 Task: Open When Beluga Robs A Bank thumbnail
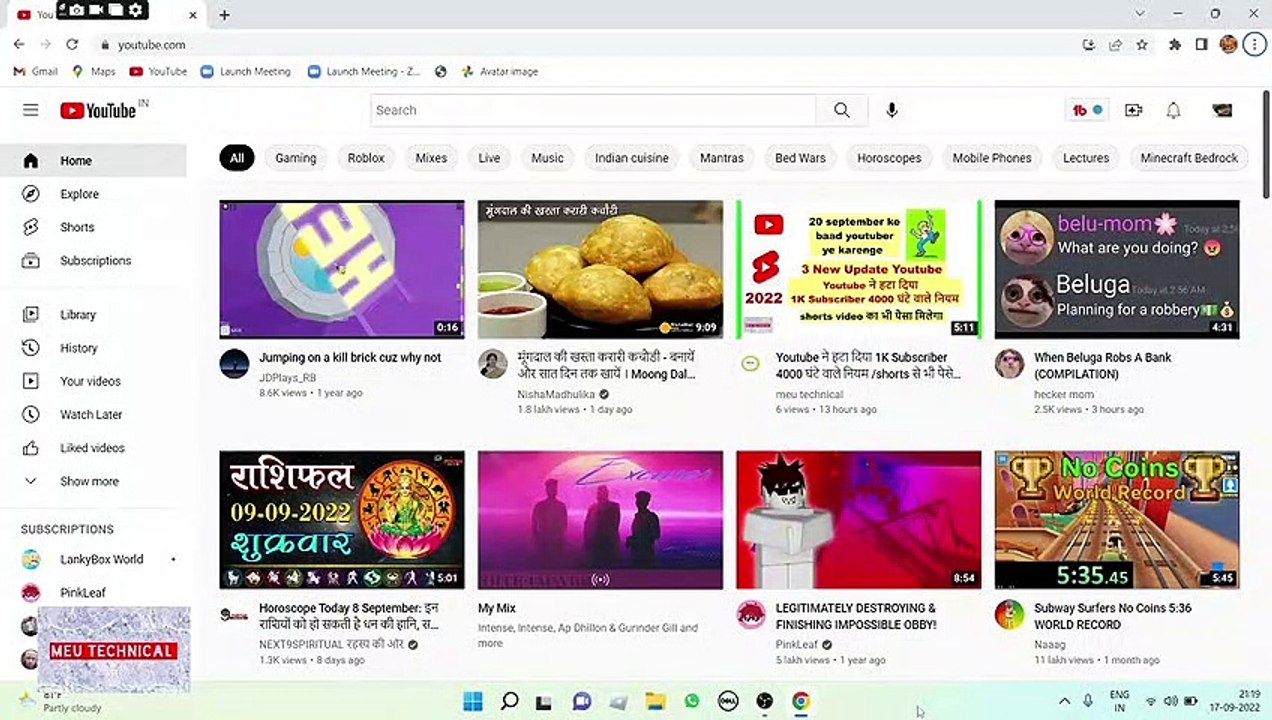[1117, 269]
